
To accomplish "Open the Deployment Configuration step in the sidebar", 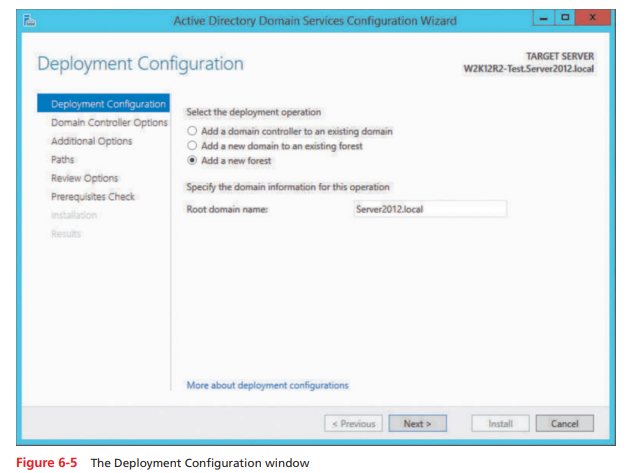I will (x=103, y=104).
